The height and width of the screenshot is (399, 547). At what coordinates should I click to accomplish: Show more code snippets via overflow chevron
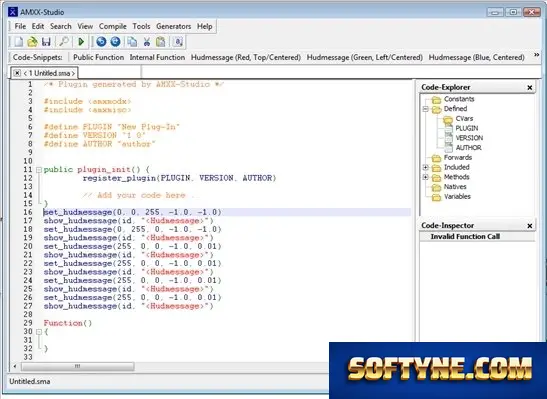click(x=537, y=55)
